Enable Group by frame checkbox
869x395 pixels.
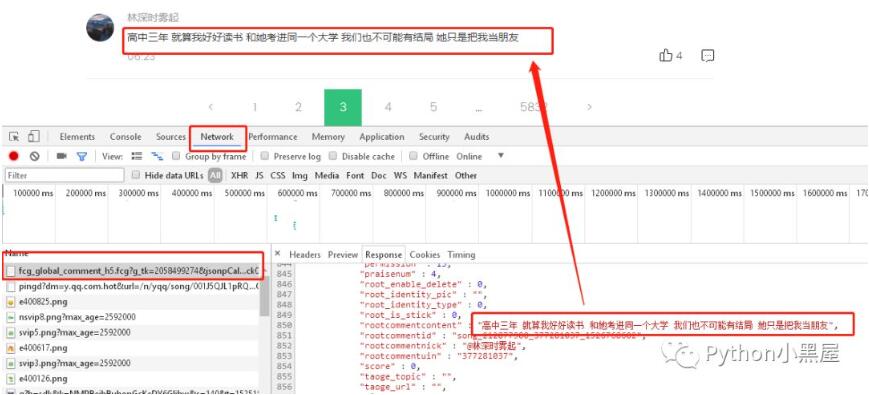176,156
